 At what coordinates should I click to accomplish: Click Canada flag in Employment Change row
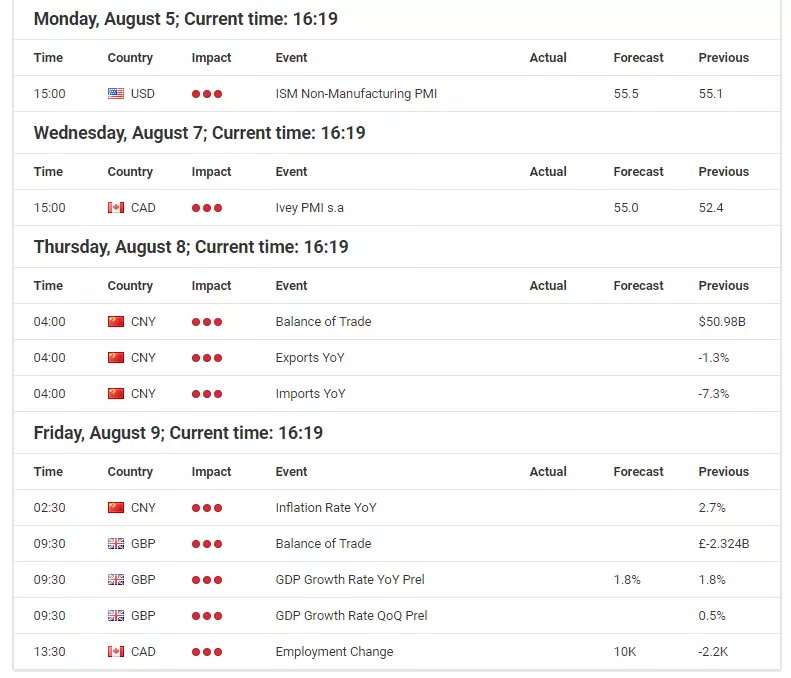click(116, 652)
